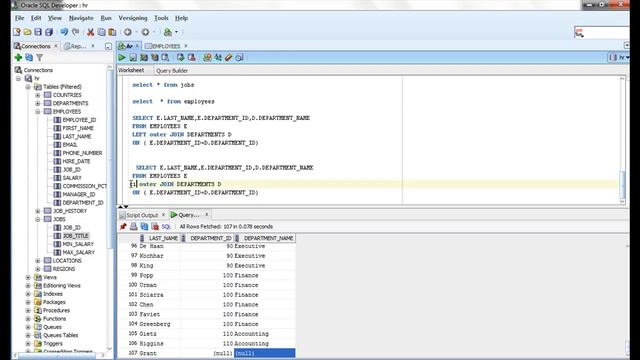Screen dimensions: 640x360
Task: Open the Versioning menu
Action: tap(133, 18)
